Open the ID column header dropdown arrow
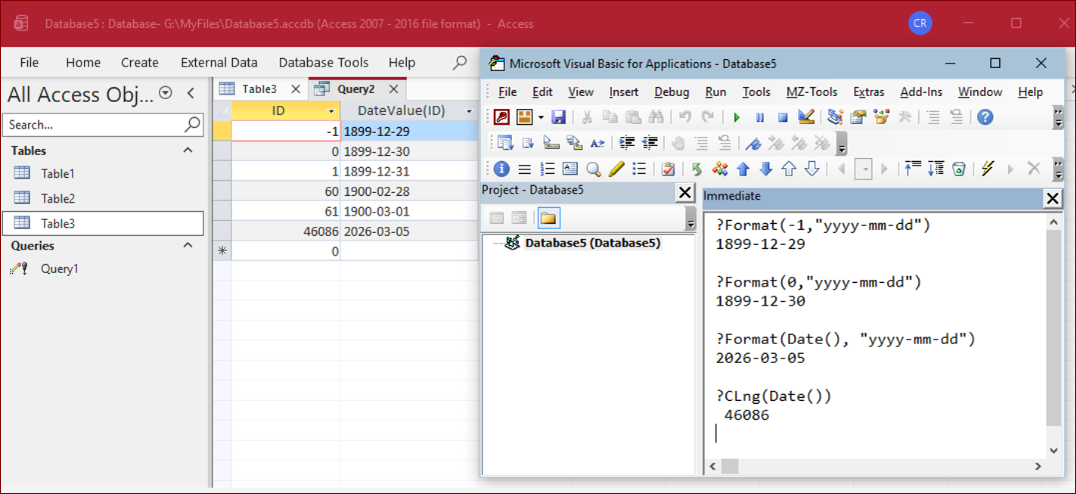Image resolution: width=1076 pixels, height=494 pixels. click(x=331, y=111)
